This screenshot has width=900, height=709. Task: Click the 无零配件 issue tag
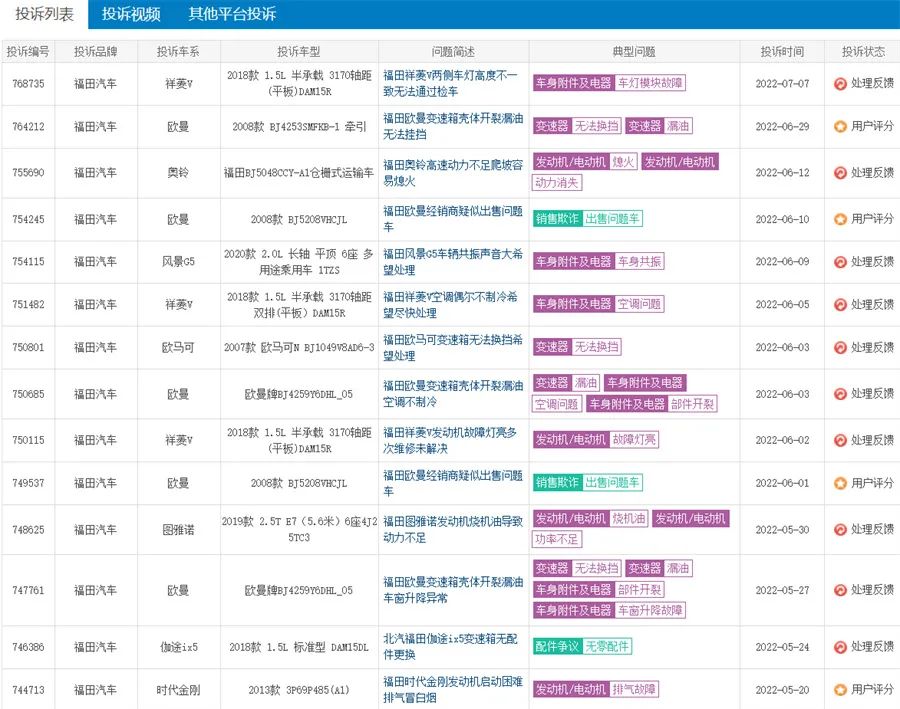pyautogui.click(x=607, y=647)
